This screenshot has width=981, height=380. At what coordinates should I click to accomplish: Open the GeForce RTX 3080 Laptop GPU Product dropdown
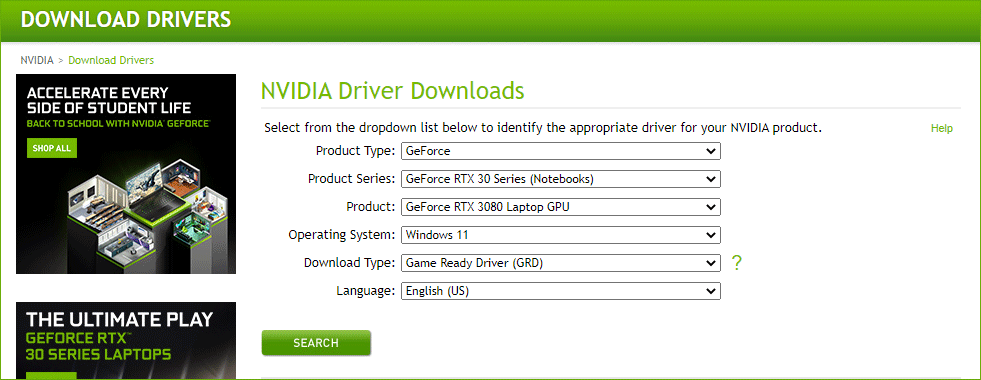point(561,207)
